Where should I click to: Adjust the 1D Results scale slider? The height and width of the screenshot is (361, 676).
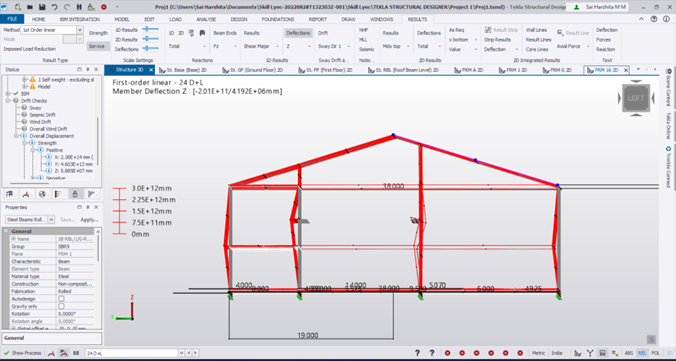click(150, 29)
